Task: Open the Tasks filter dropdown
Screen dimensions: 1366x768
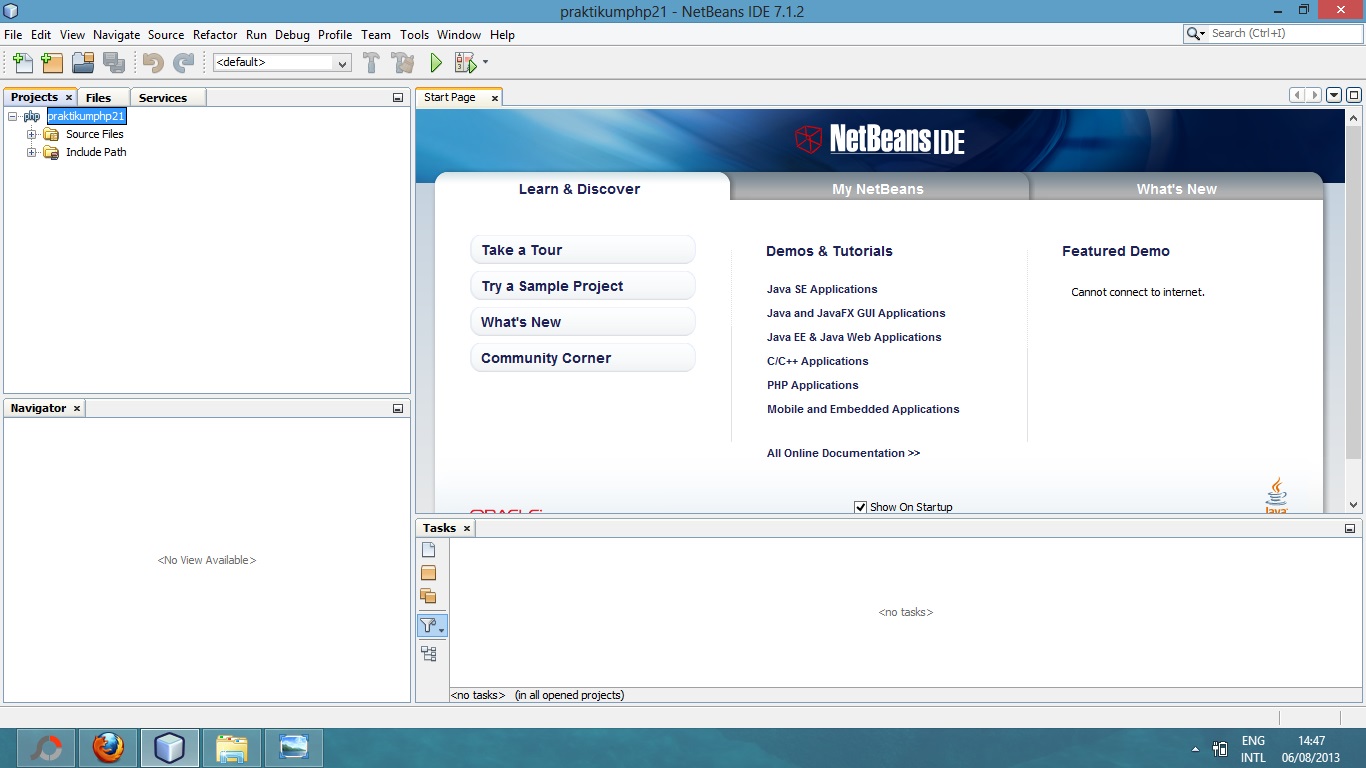Action: (x=432, y=626)
